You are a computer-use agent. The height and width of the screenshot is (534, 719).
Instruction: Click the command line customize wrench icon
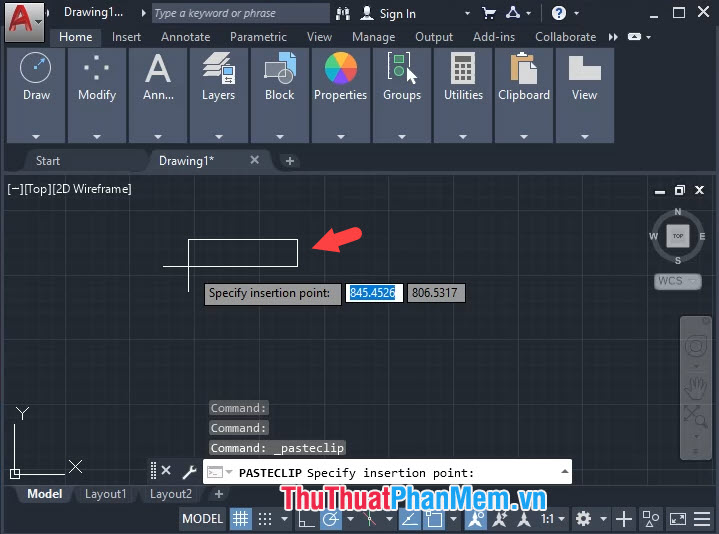[189, 471]
